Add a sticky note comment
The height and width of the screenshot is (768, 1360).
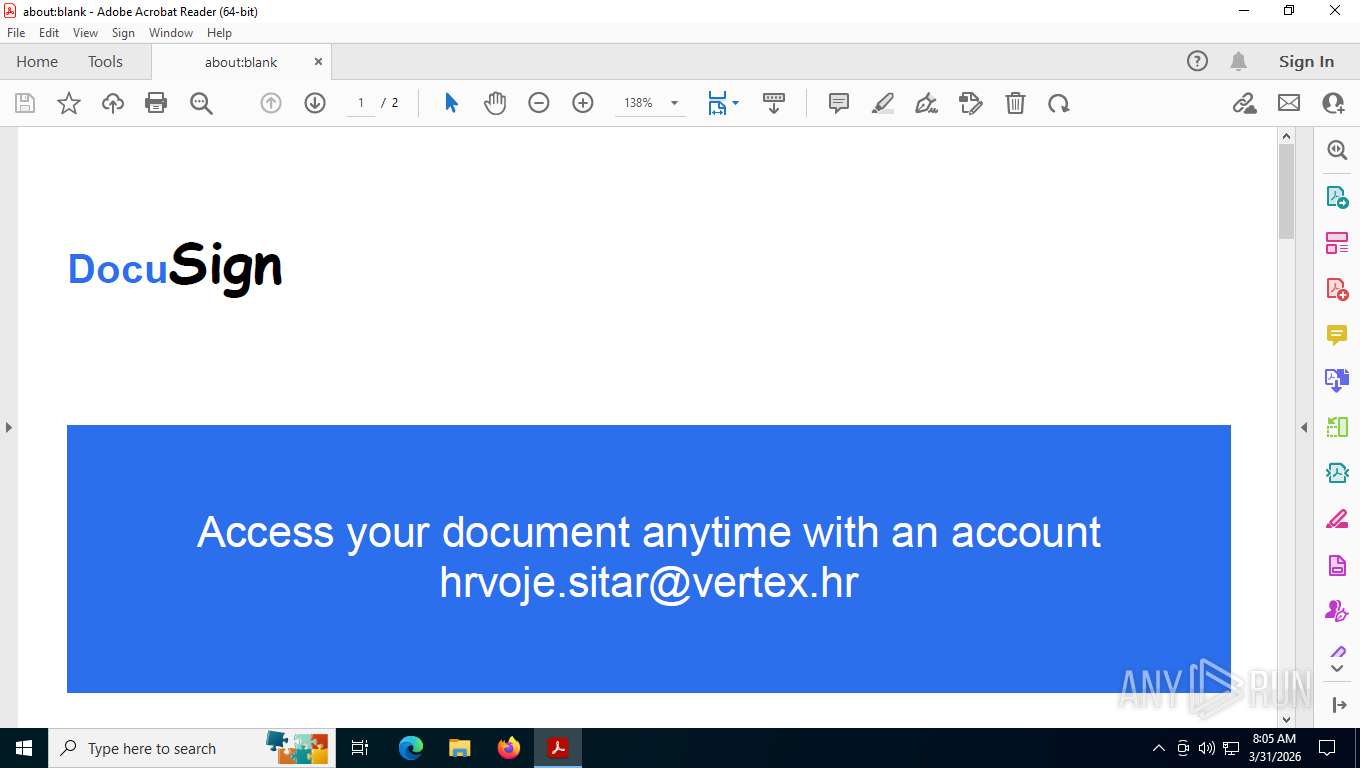(839, 103)
